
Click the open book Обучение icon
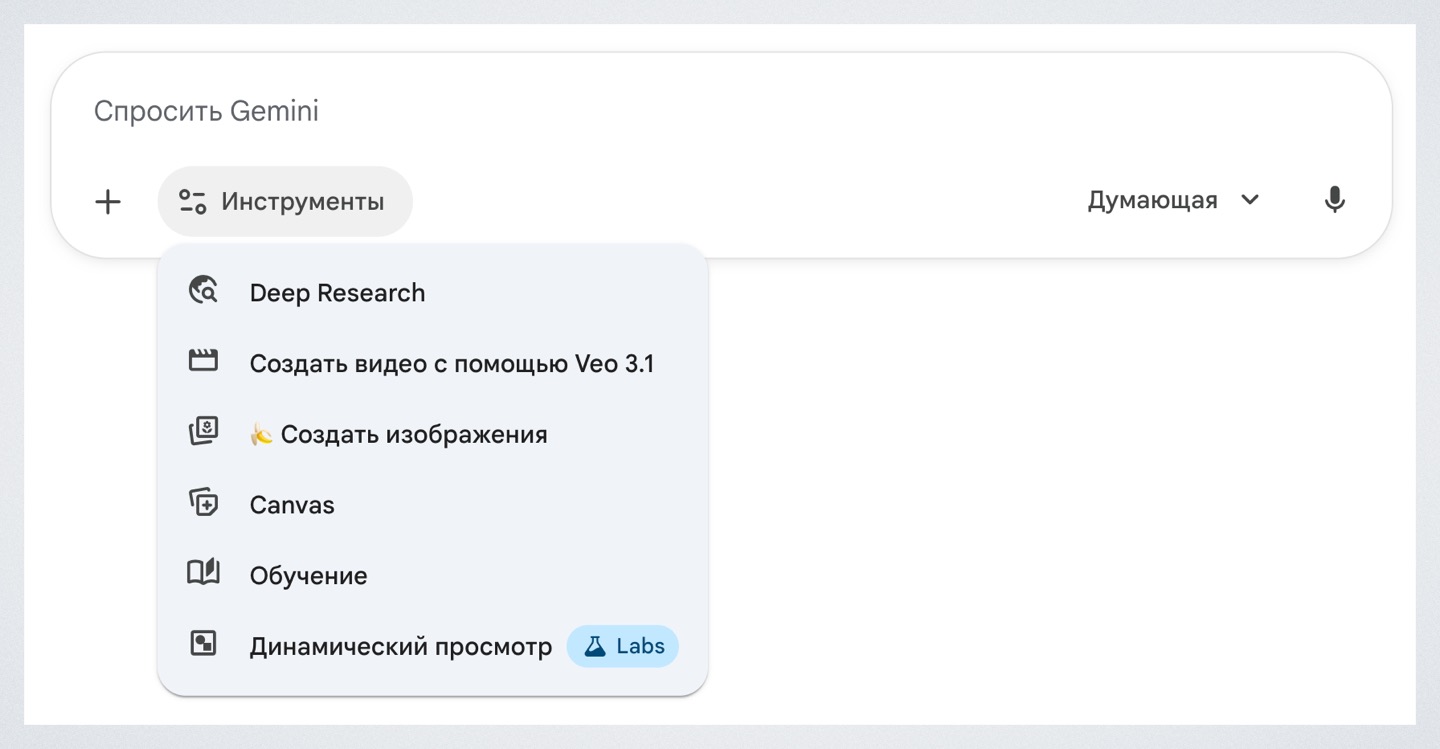[x=203, y=574]
